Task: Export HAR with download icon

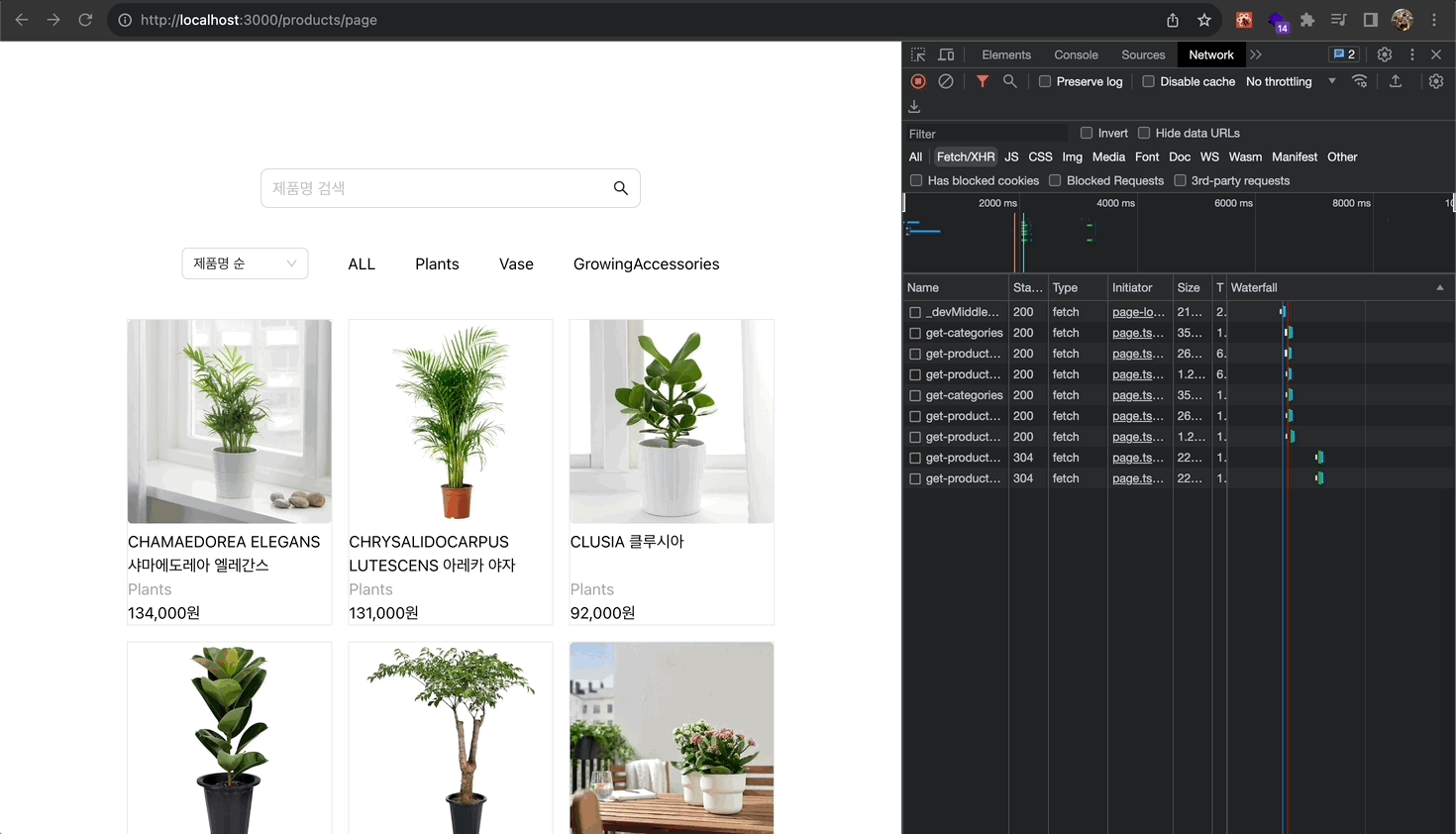Action: click(x=914, y=106)
